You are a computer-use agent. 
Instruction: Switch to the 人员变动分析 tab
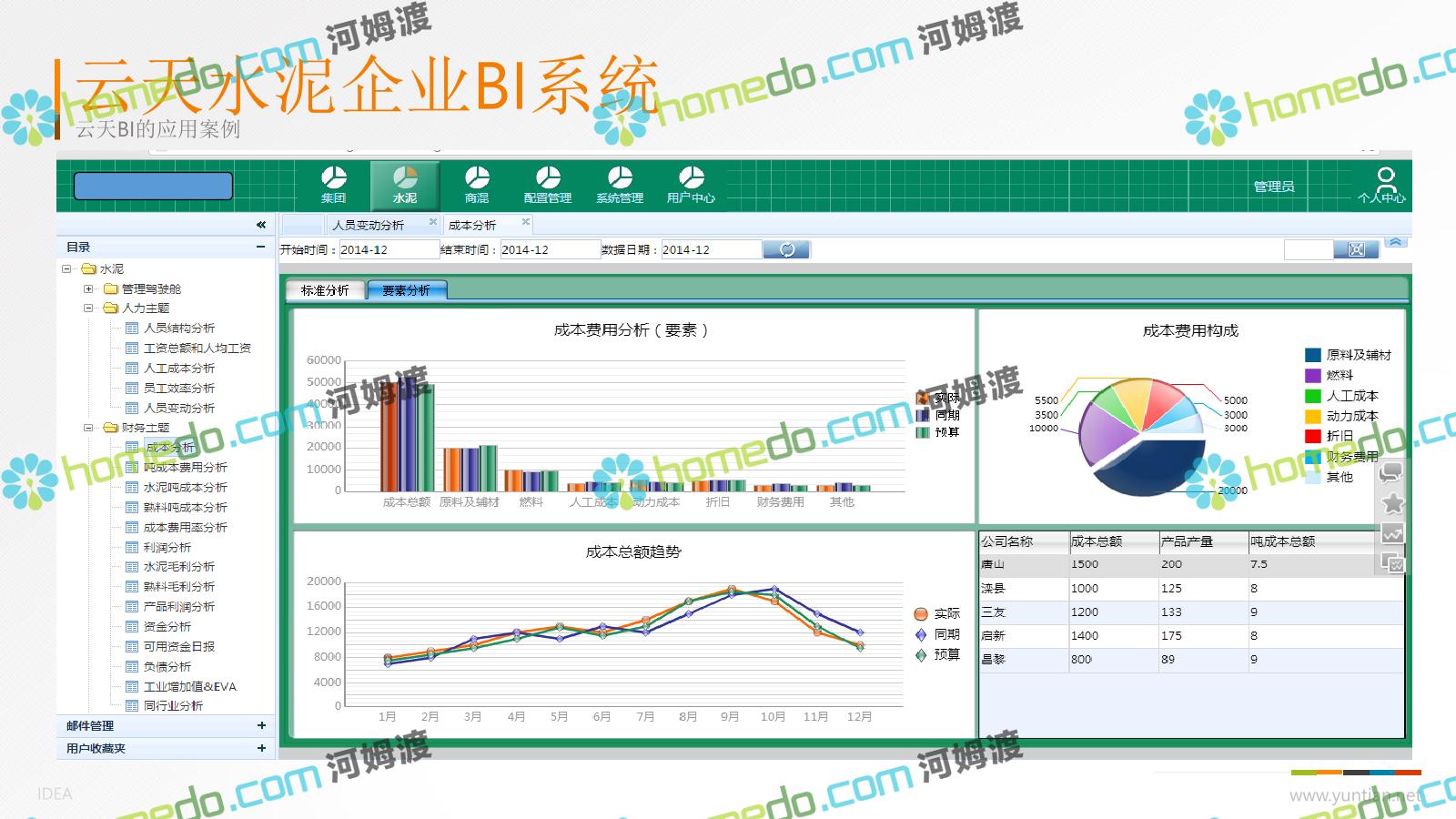pos(368,225)
